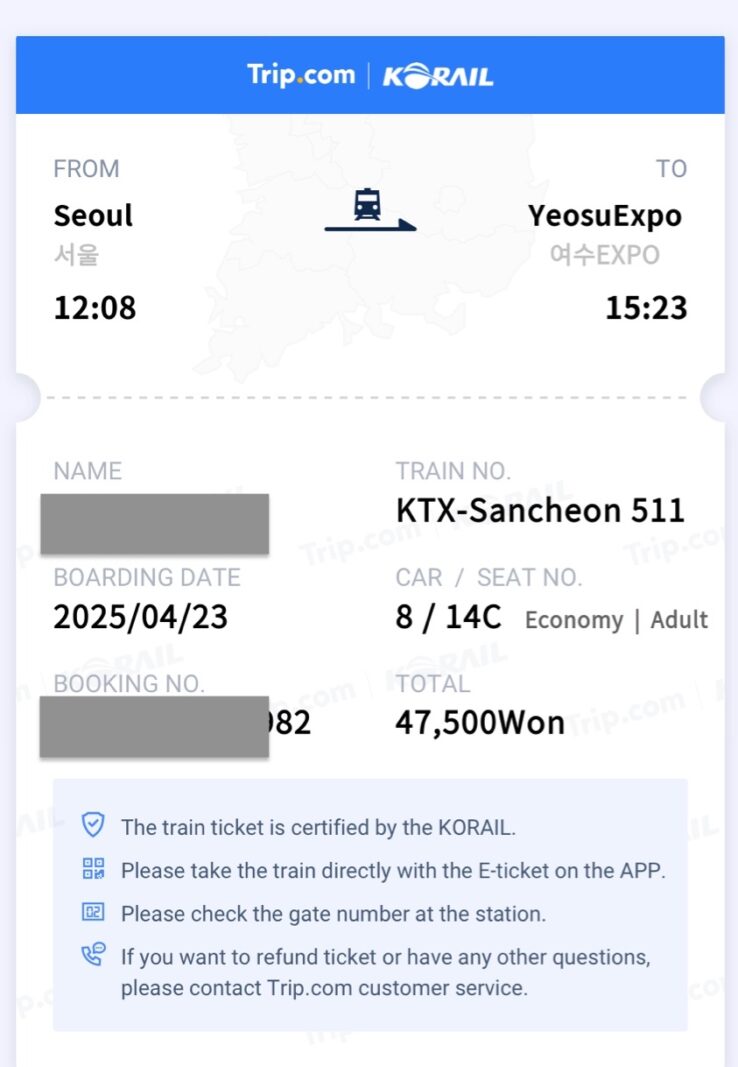Click the redacted passenger name field
This screenshot has height=1067, width=738.
(x=154, y=523)
